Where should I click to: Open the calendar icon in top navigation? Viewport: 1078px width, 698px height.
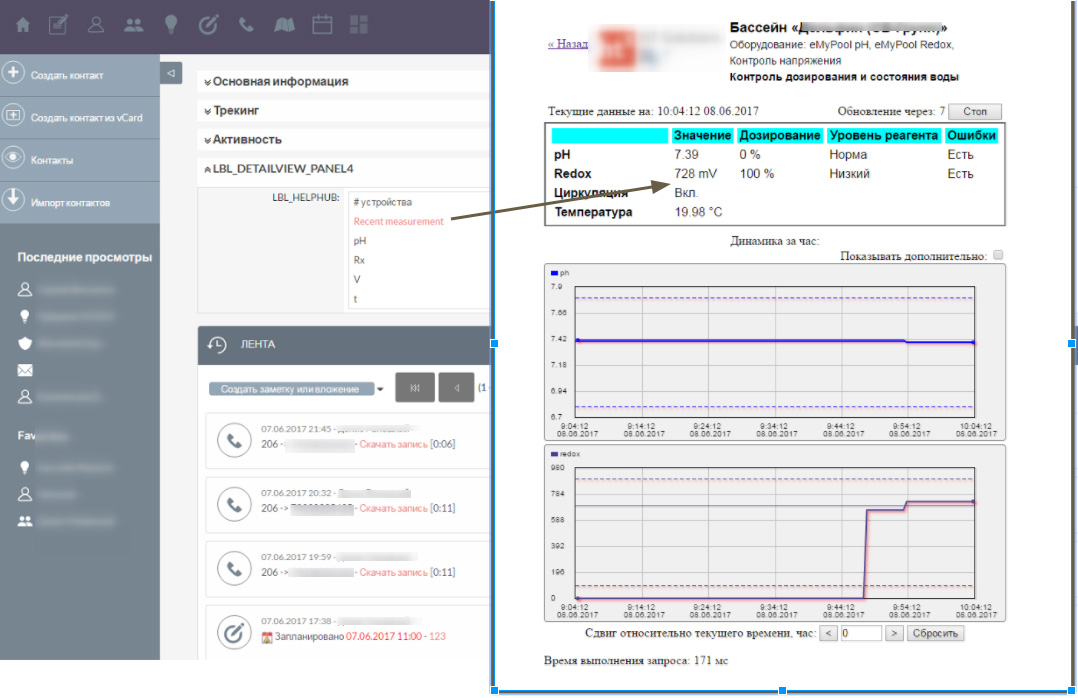322,25
